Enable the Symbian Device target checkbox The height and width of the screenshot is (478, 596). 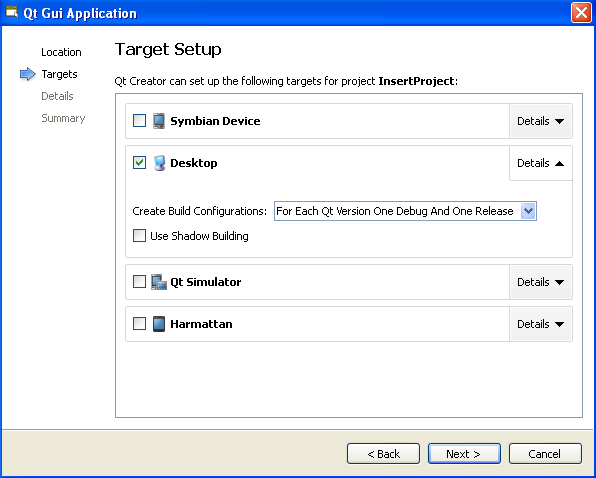139,121
